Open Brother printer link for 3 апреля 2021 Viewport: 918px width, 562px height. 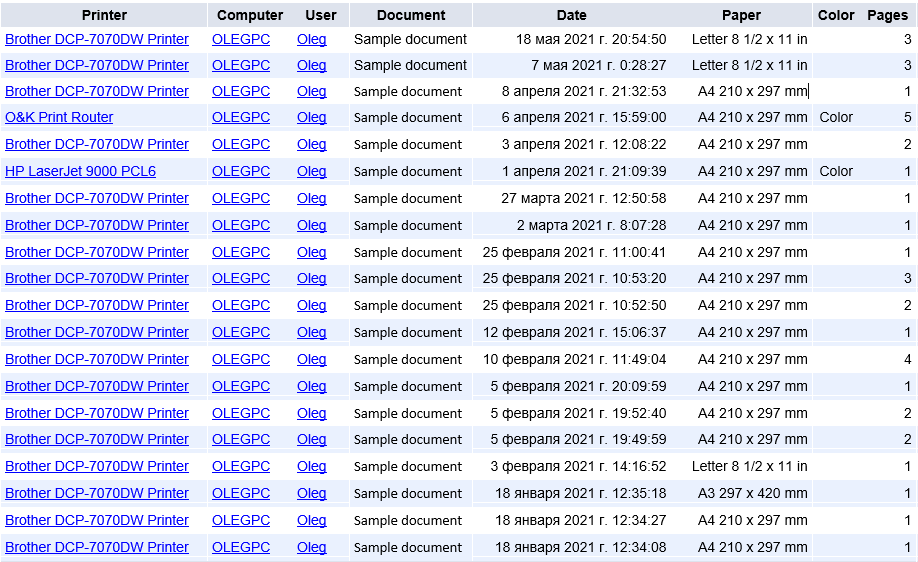(x=97, y=144)
